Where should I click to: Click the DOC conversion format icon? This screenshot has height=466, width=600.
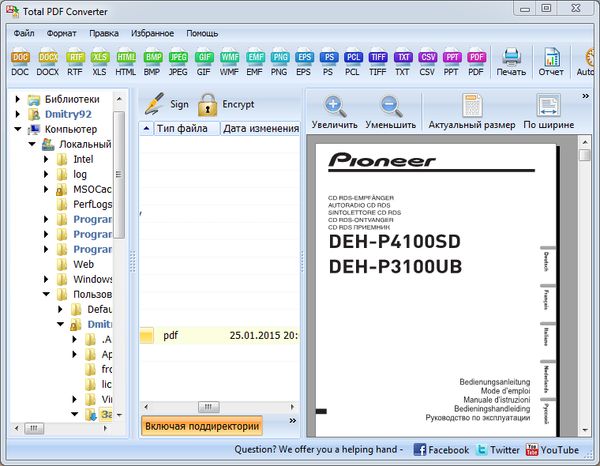(x=20, y=58)
